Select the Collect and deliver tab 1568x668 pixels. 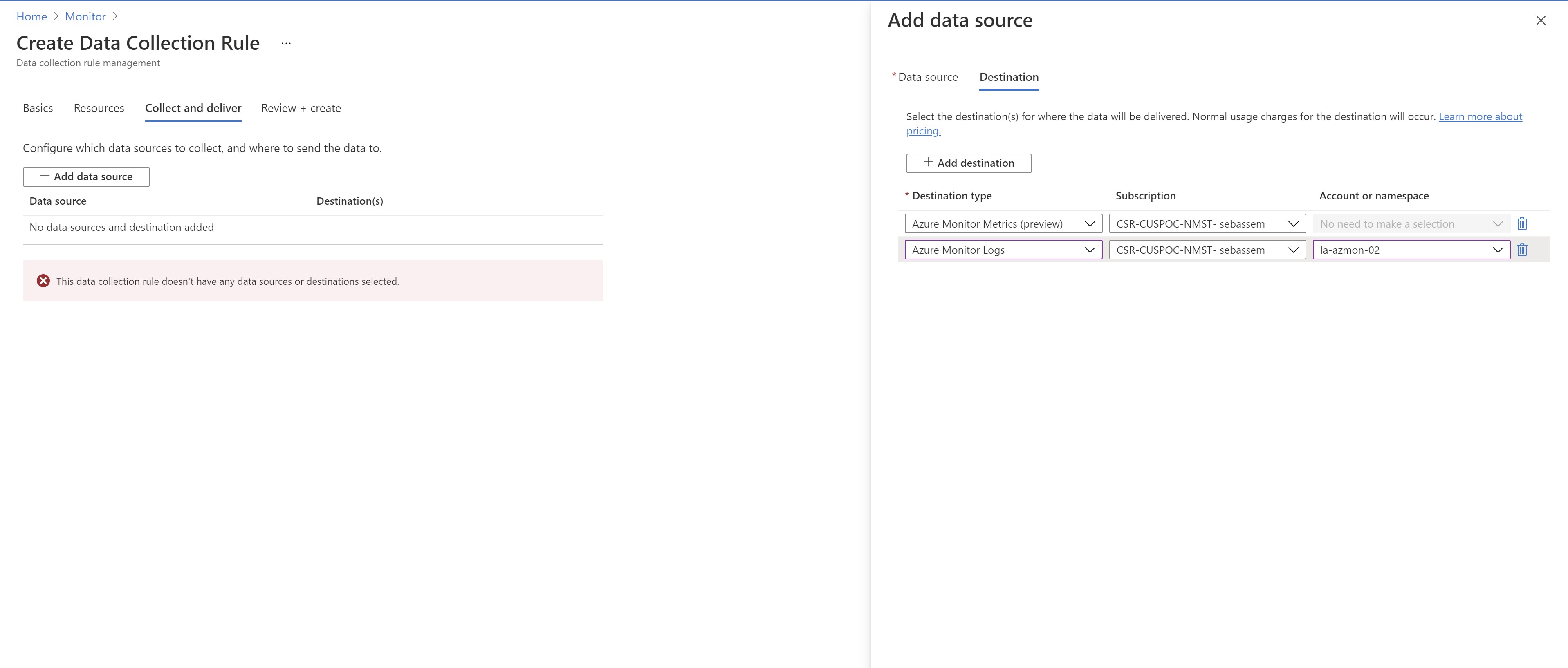[x=193, y=108]
